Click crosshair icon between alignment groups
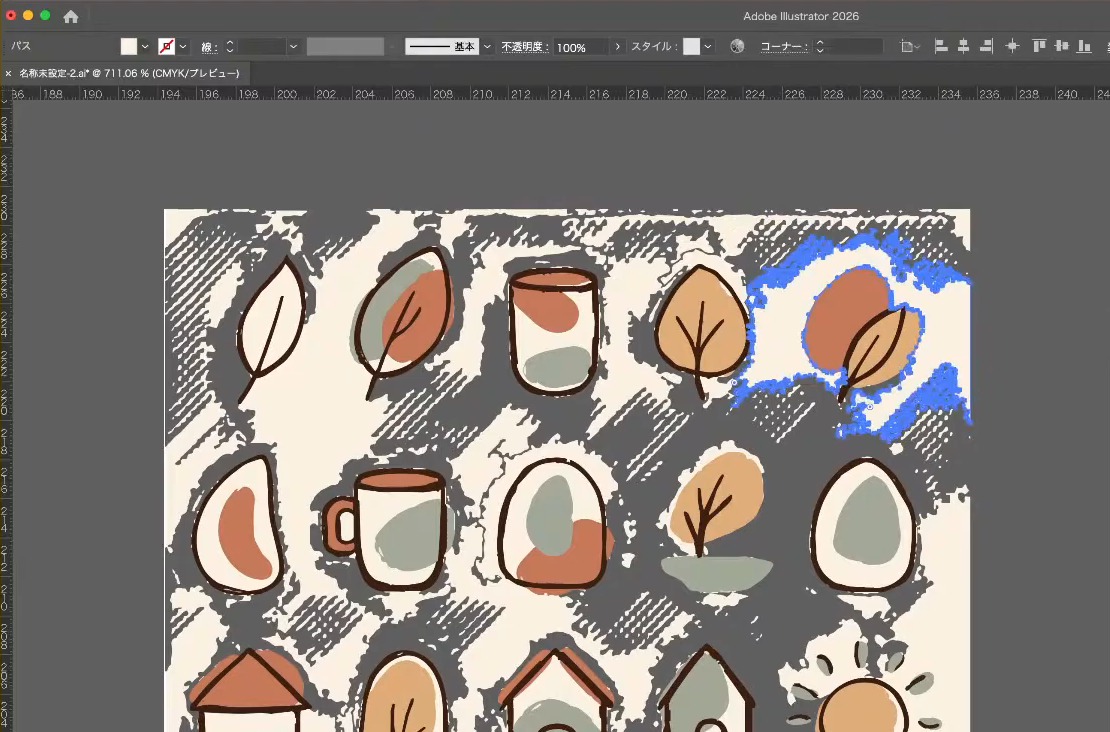 (x=1012, y=47)
